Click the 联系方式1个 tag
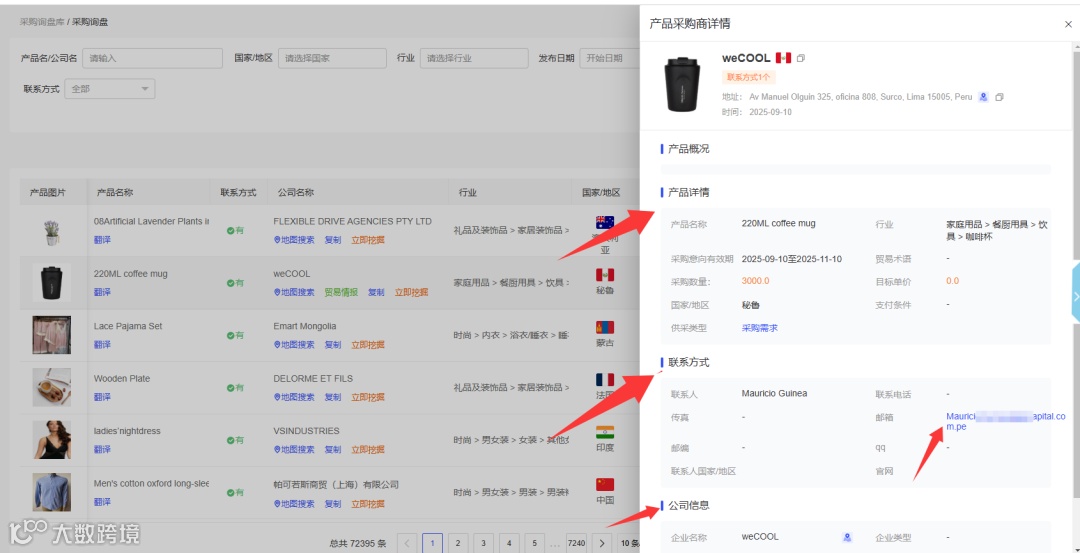Viewport: 1080px width, 553px height. pyautogui.click(x=748, y=77)
